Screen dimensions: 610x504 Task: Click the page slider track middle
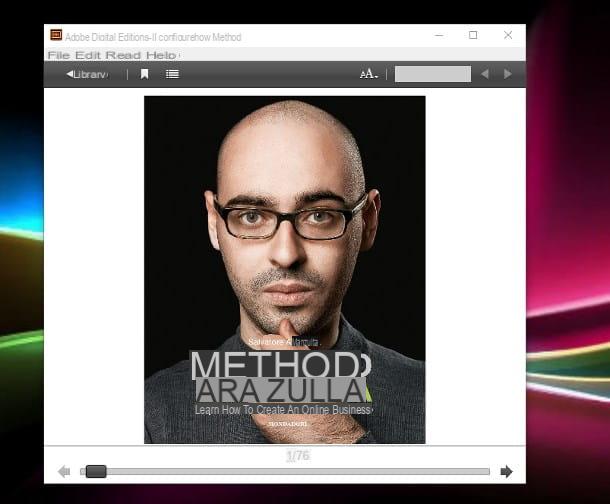click(285, 472)
